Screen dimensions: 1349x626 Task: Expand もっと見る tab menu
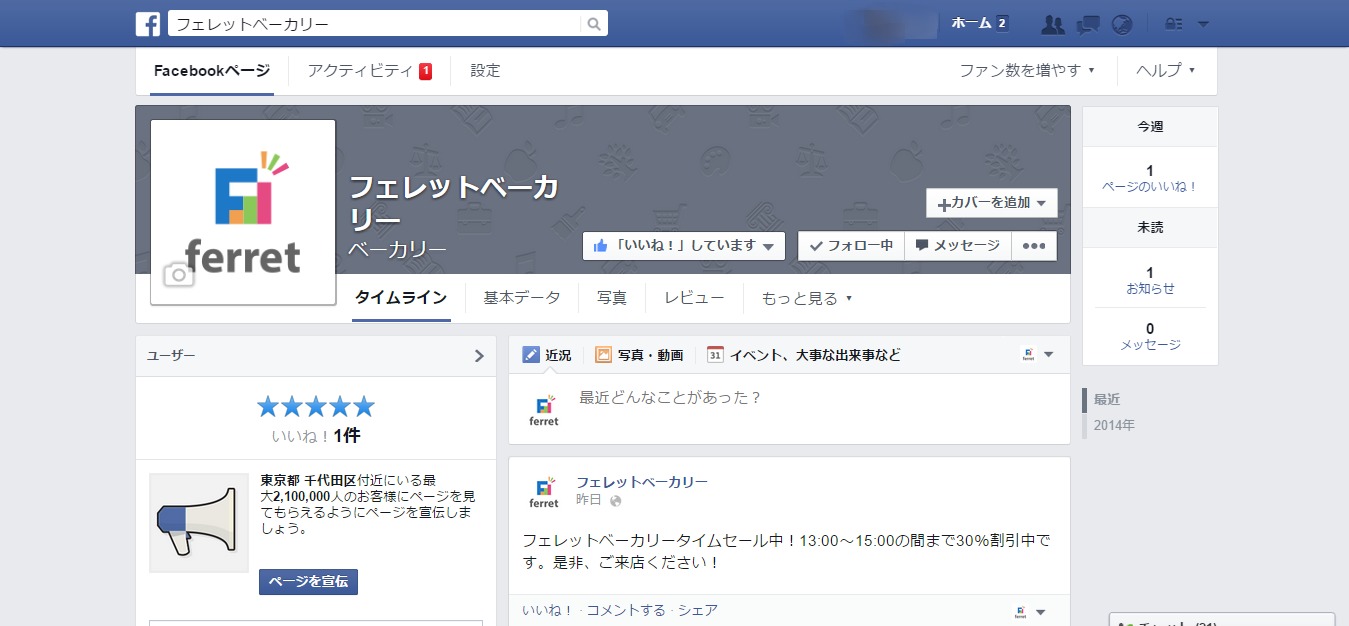(x=807, y=298)
